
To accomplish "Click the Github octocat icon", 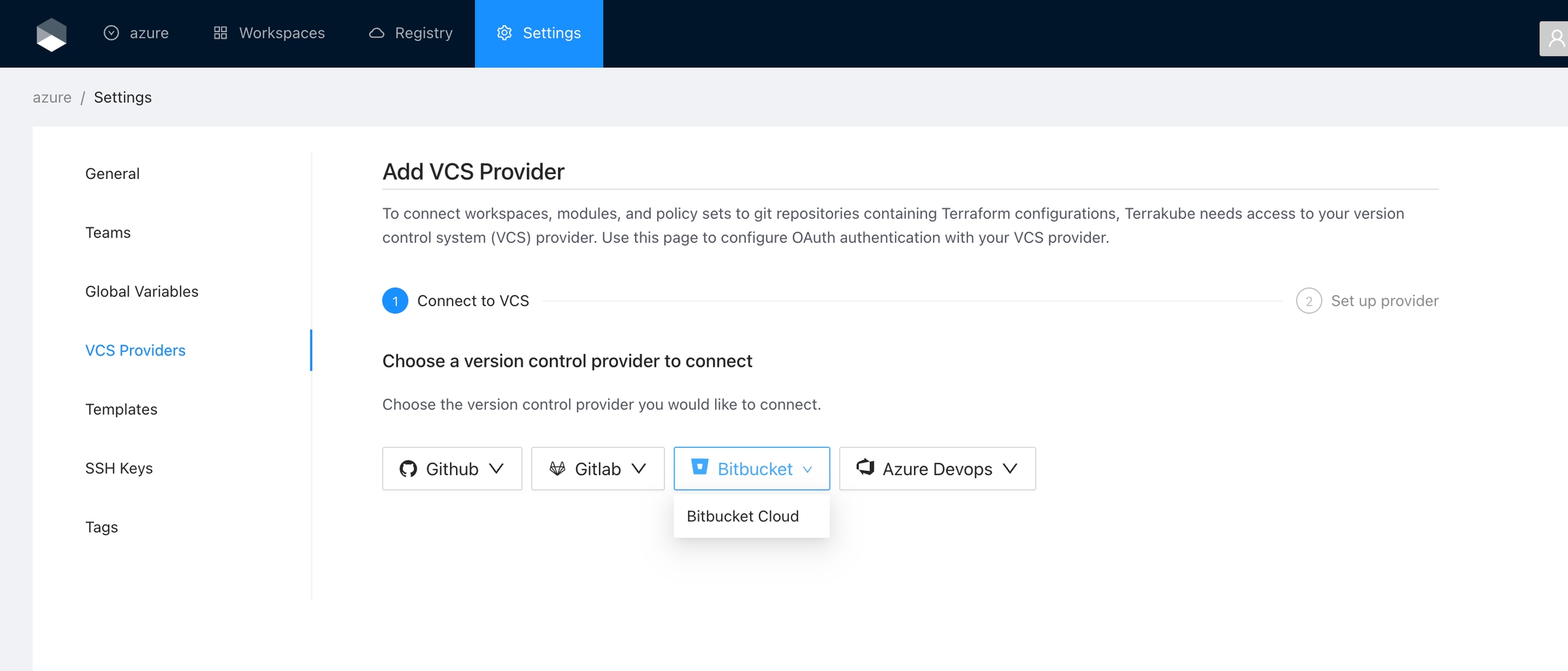I will tap(408, 469).
